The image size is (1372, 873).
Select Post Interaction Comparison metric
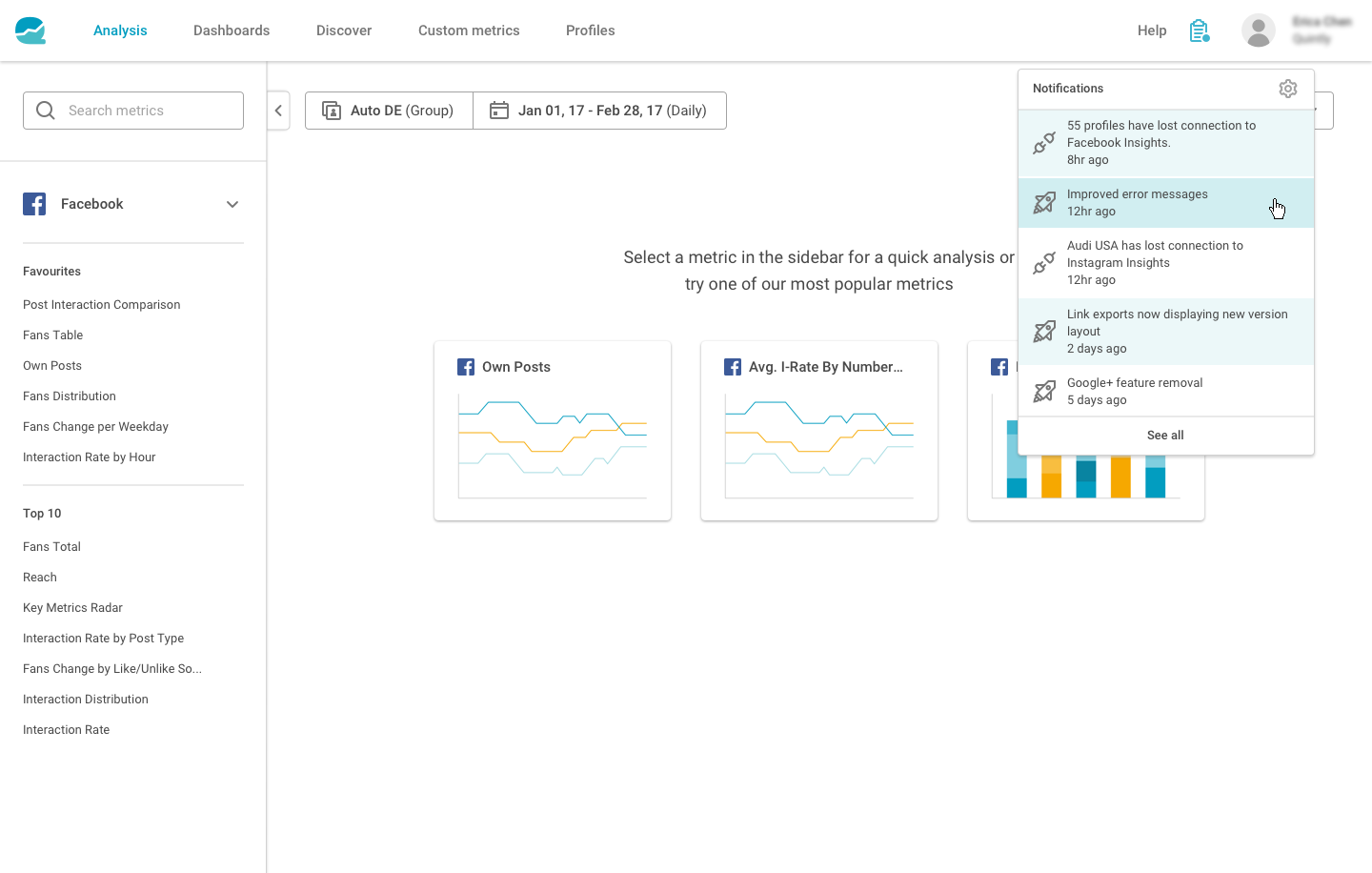(x=102, y=305)
